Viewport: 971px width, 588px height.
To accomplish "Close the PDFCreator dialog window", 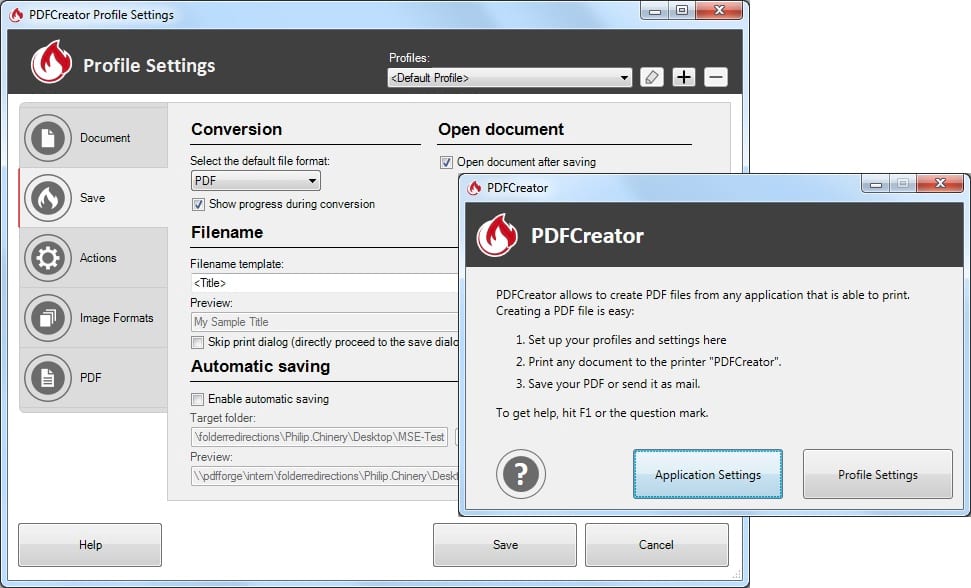I will (x=940, y=183).
